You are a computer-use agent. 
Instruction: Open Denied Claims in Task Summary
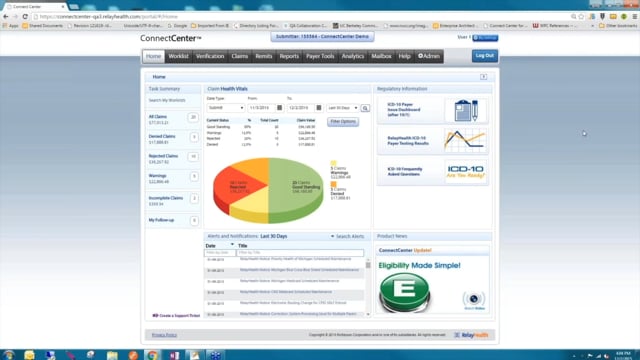pos(162,136)
